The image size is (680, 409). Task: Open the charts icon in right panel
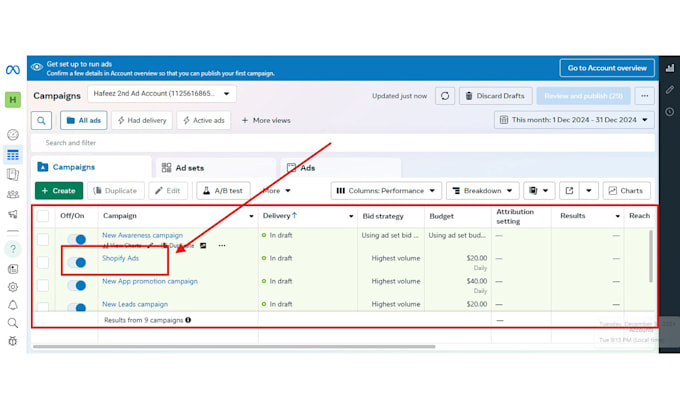pos(670,68)
